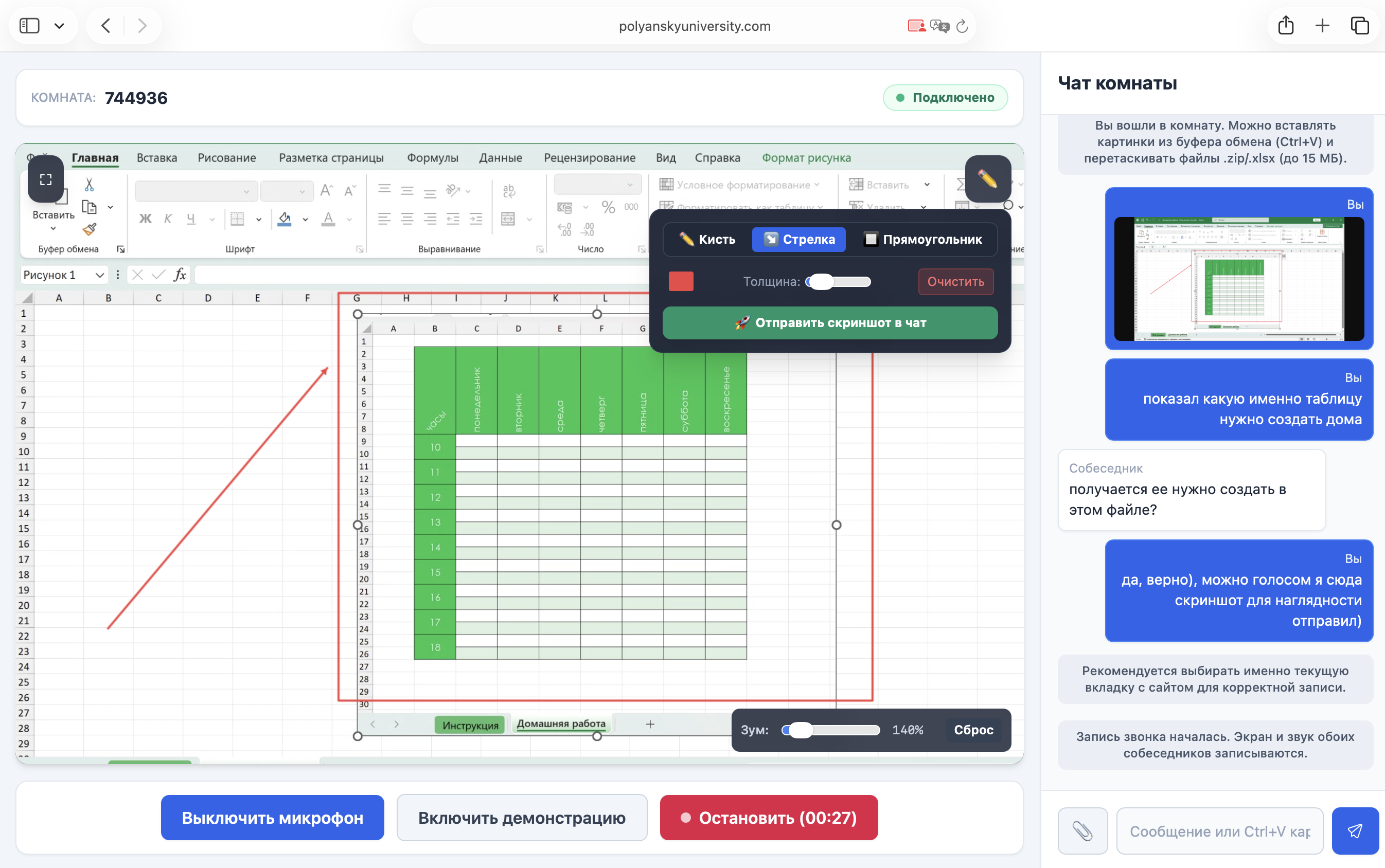This screenshot has height=868, width=1385.
Task: Select the Стрелка arrow tool
Action: click(x=798, y=240)
